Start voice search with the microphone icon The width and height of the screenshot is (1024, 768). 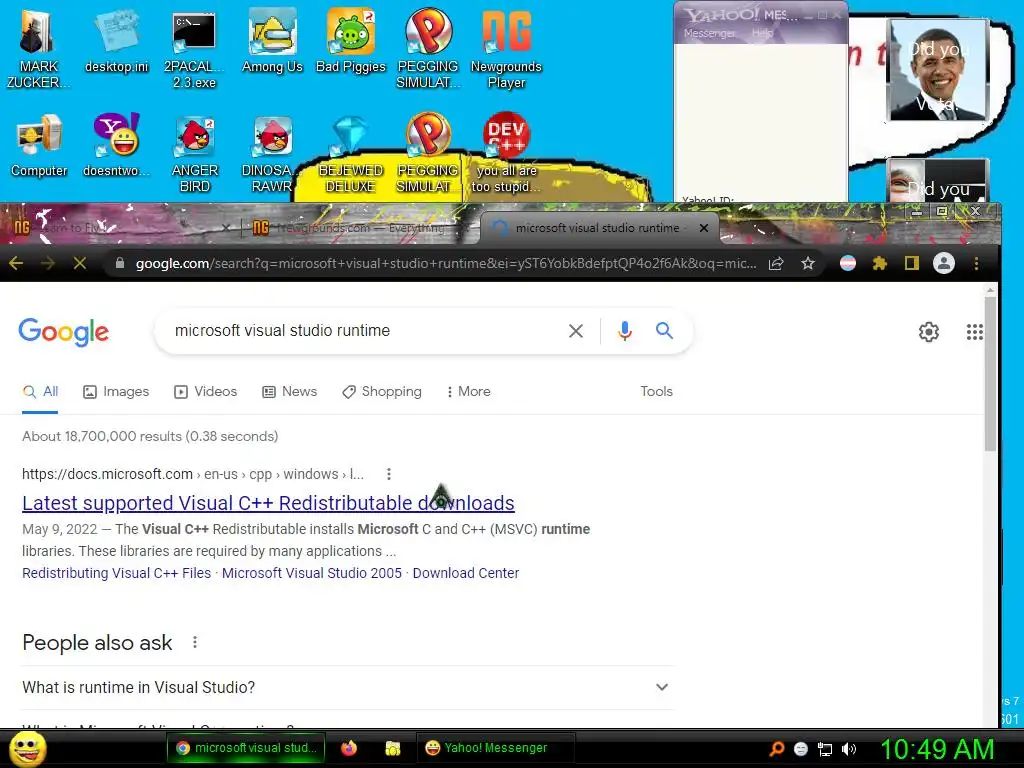pyautogui.click(x=624, y=331)
